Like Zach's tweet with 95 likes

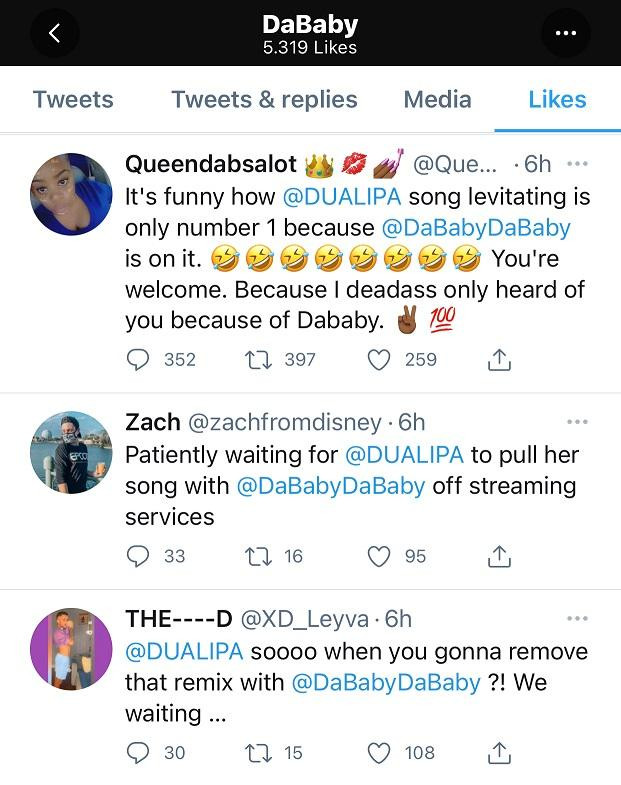click(x=379, y=556)
